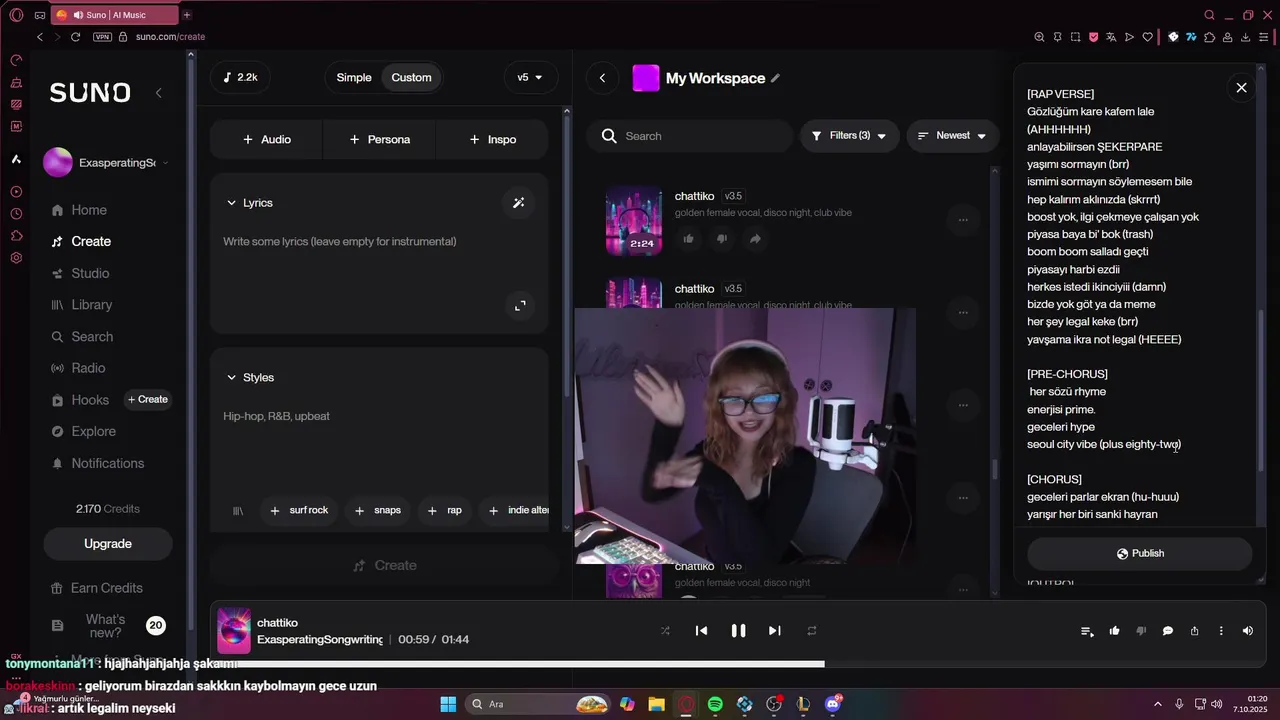Open more options for first chattiko track
This screenshot has width=1280, height=720.
[x=963, y=219]
